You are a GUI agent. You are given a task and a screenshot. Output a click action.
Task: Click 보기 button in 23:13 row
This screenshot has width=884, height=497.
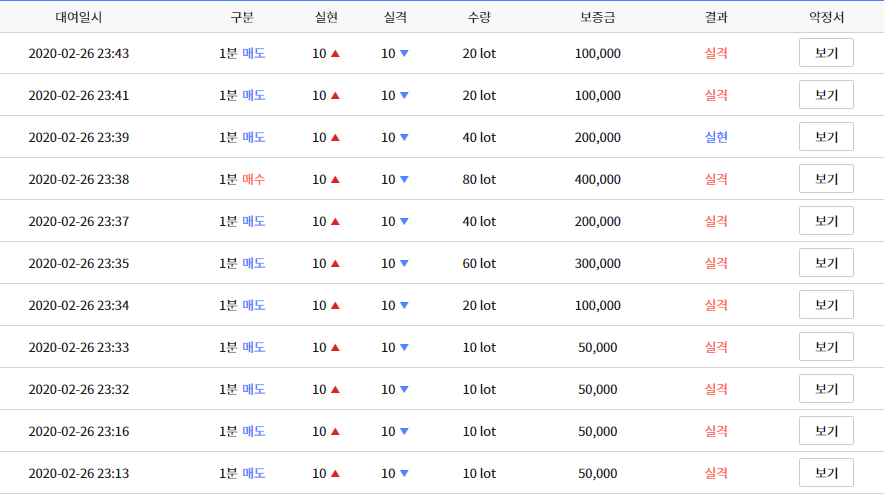826,473
